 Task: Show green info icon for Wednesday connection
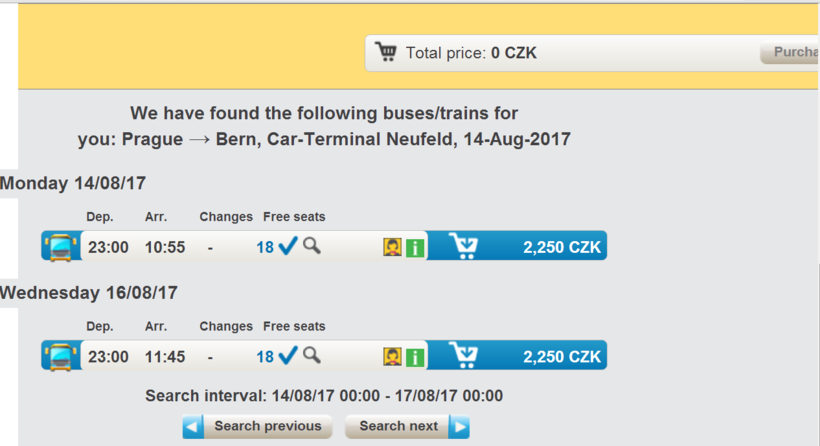point(415,357)
